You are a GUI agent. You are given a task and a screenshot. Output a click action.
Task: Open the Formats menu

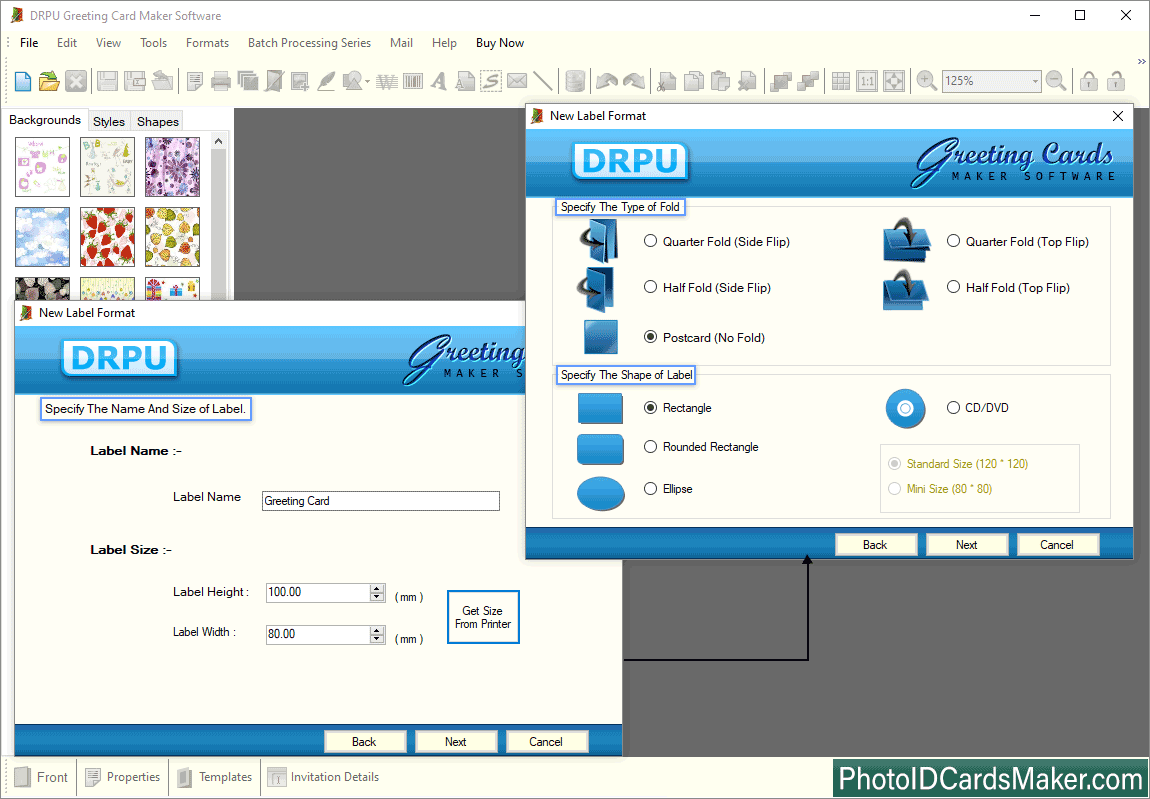pos(208,43)
